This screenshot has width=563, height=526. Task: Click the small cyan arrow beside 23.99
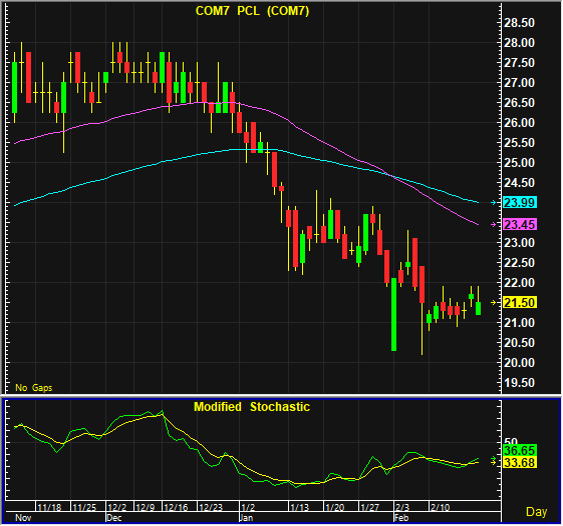point(494,203)
